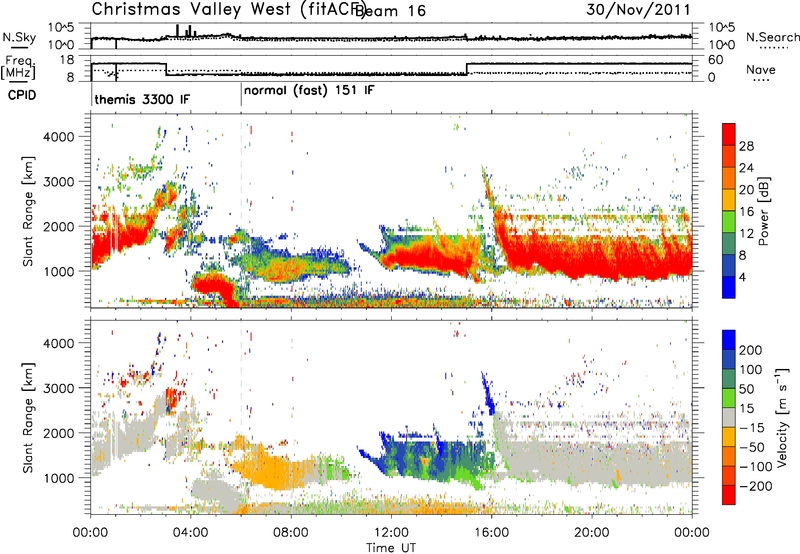Click the 'Power [dB]' colorbar label
The height and width of the screenshot is (554, 800).
[x=763, y=211]
